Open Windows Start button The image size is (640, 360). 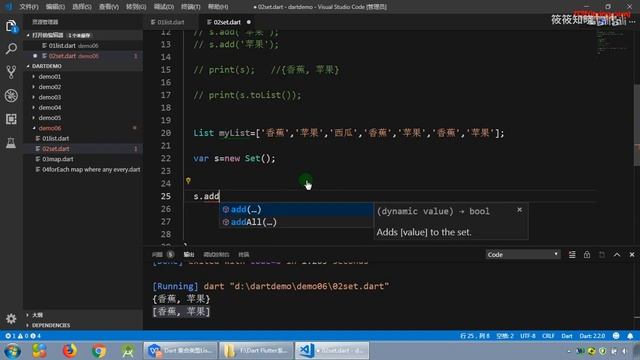click(12, 351)
